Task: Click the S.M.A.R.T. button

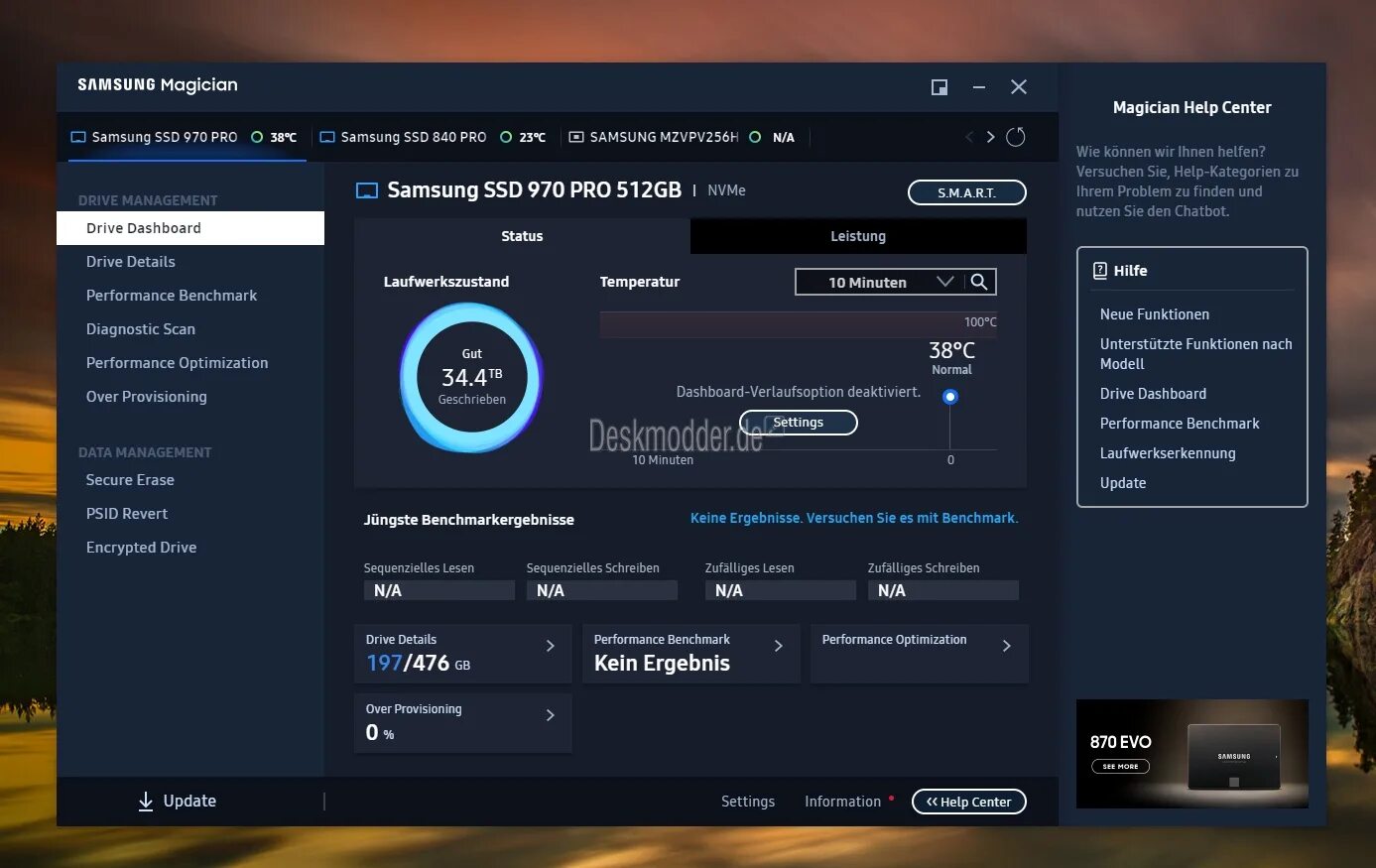Action: pos(967,192)
